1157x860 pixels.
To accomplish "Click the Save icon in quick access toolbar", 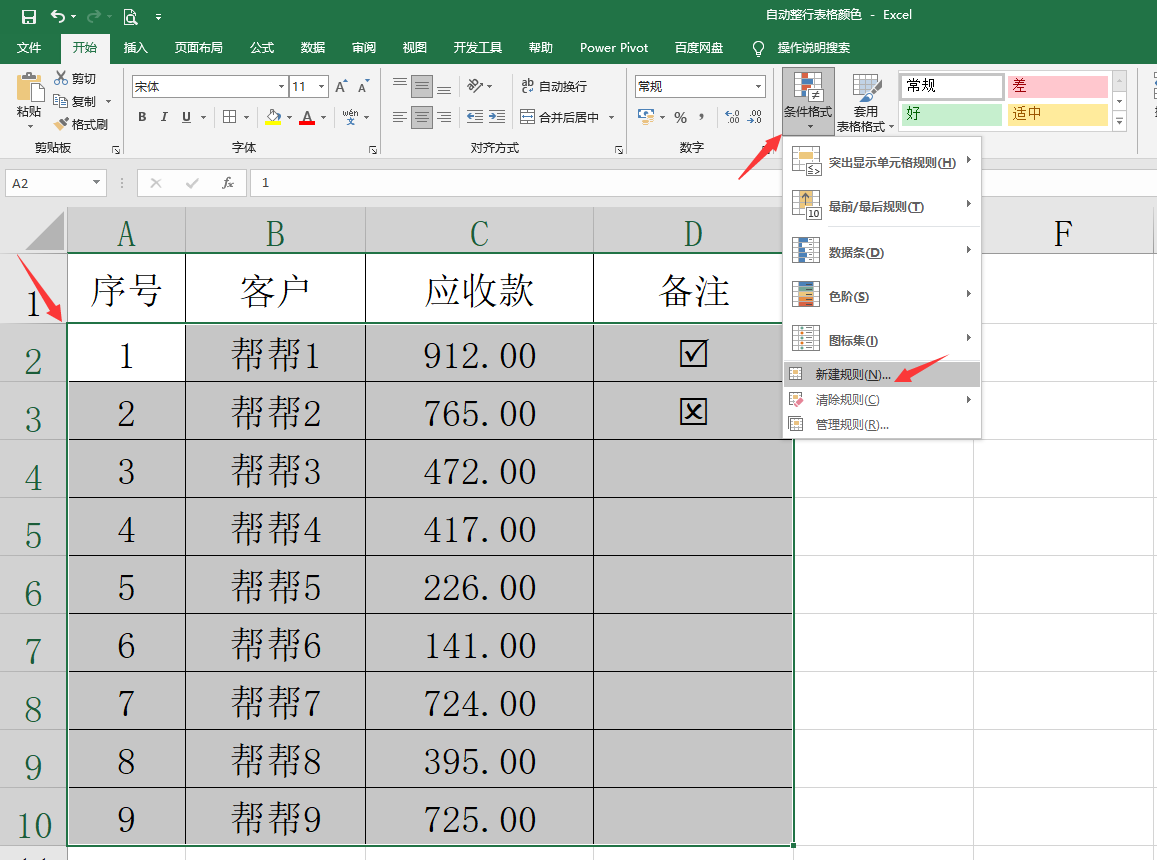I will tap(29, 16).
